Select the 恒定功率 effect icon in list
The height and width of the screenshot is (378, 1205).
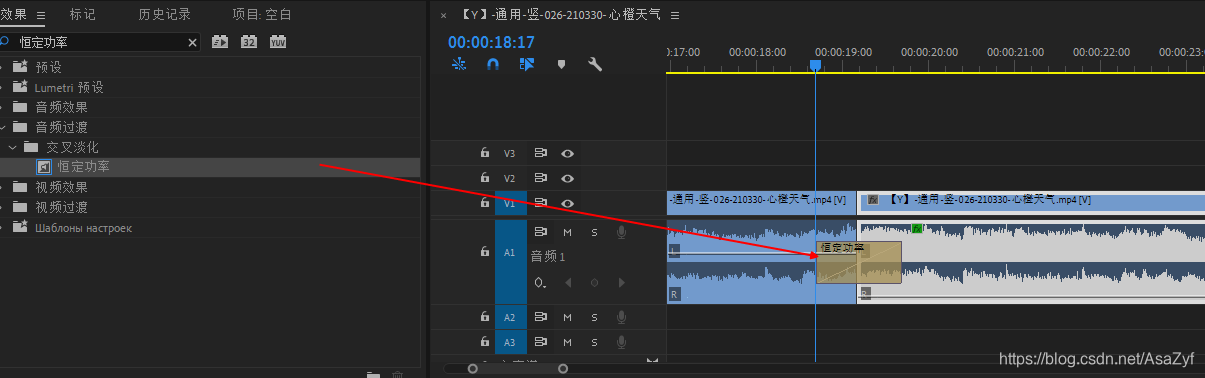pyautogui.click(x=44, y=167)
